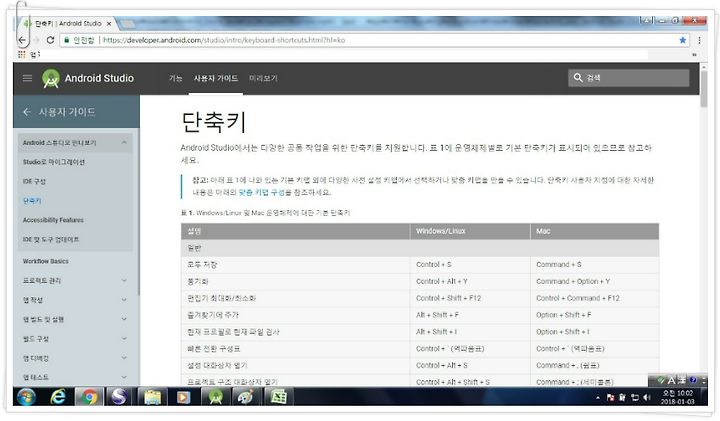
Task: Click the Android Studio logo icon
Action: pos(51,79)
